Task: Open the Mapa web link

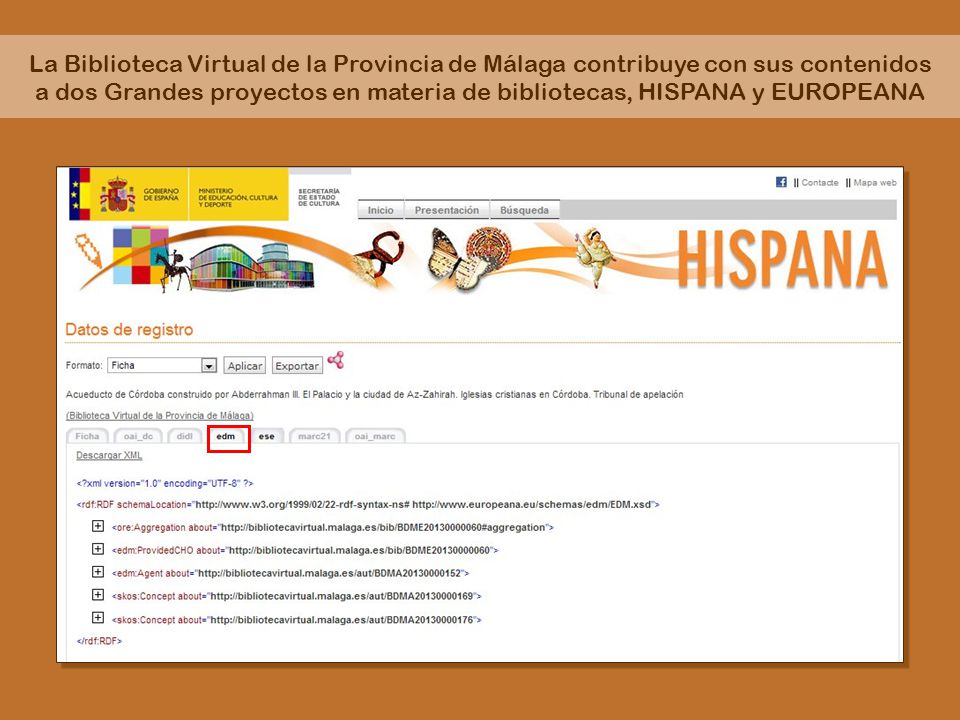Action: point(875,182)
